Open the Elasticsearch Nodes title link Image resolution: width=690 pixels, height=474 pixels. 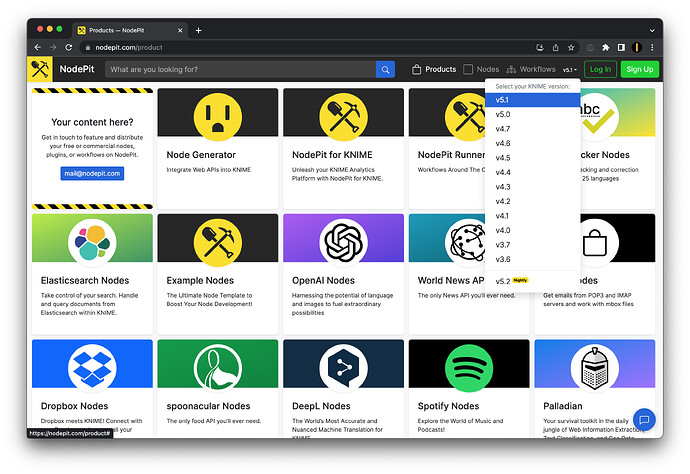point(85,281)
